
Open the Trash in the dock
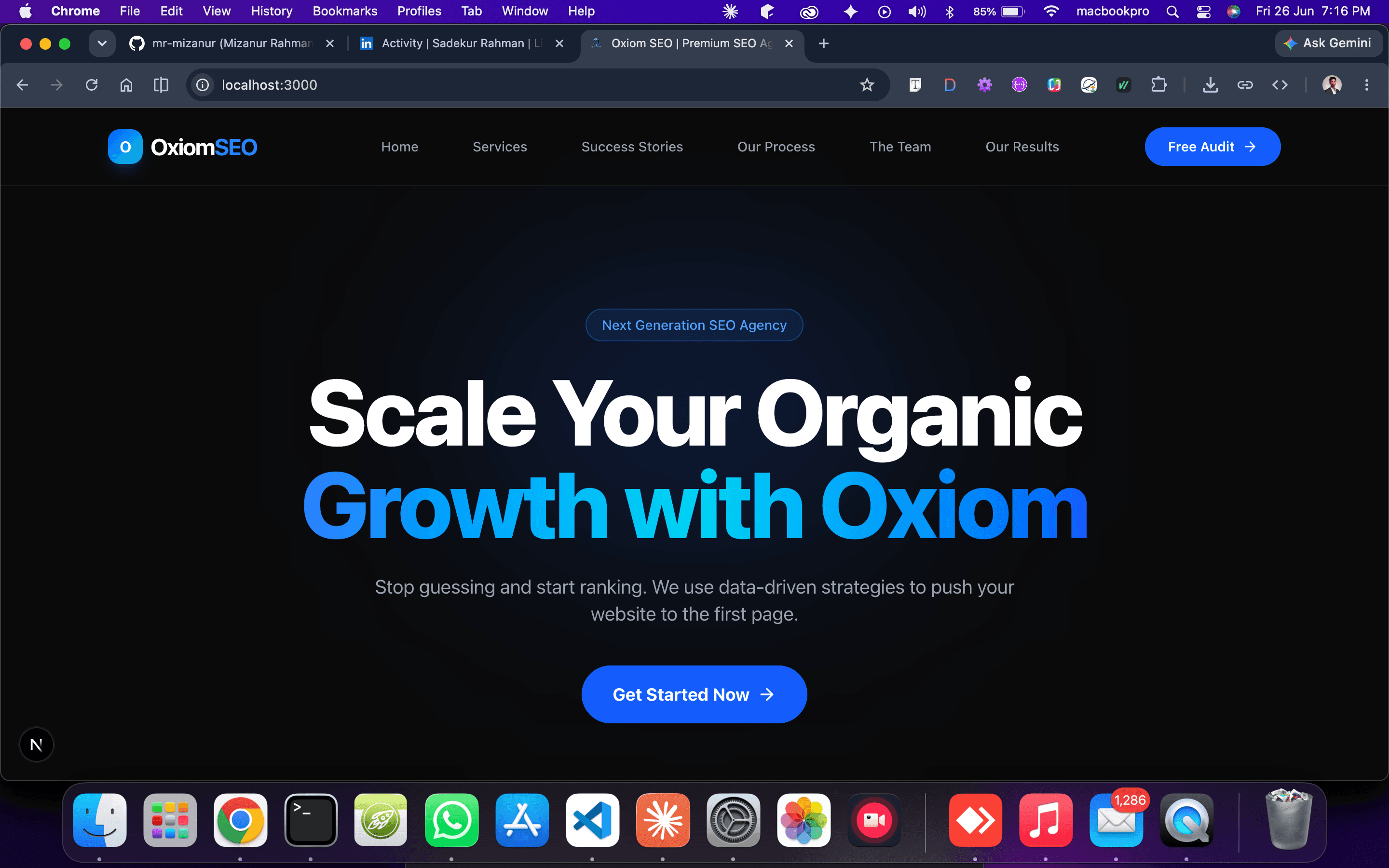(1289, 820)
